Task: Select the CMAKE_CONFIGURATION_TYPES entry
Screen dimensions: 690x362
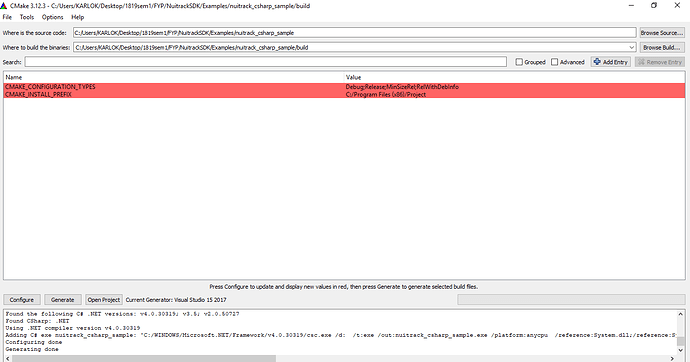Action: pos(50,87)
